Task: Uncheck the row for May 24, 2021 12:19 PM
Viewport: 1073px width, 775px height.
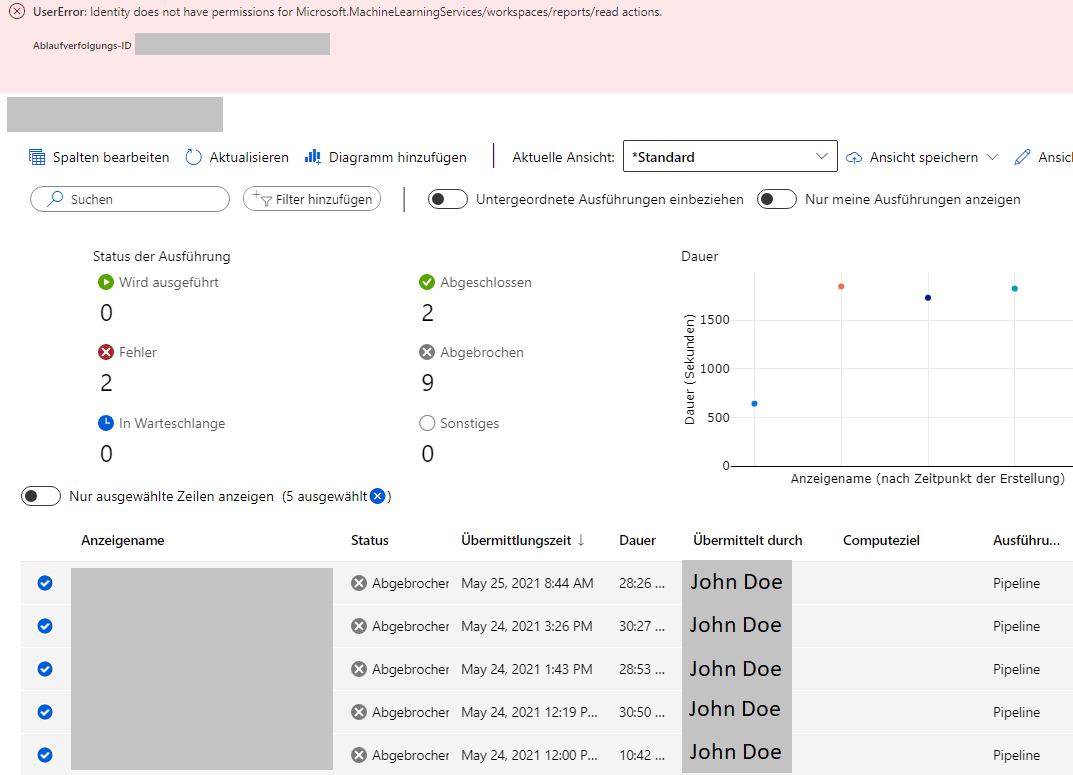Action: pos(45,712)
